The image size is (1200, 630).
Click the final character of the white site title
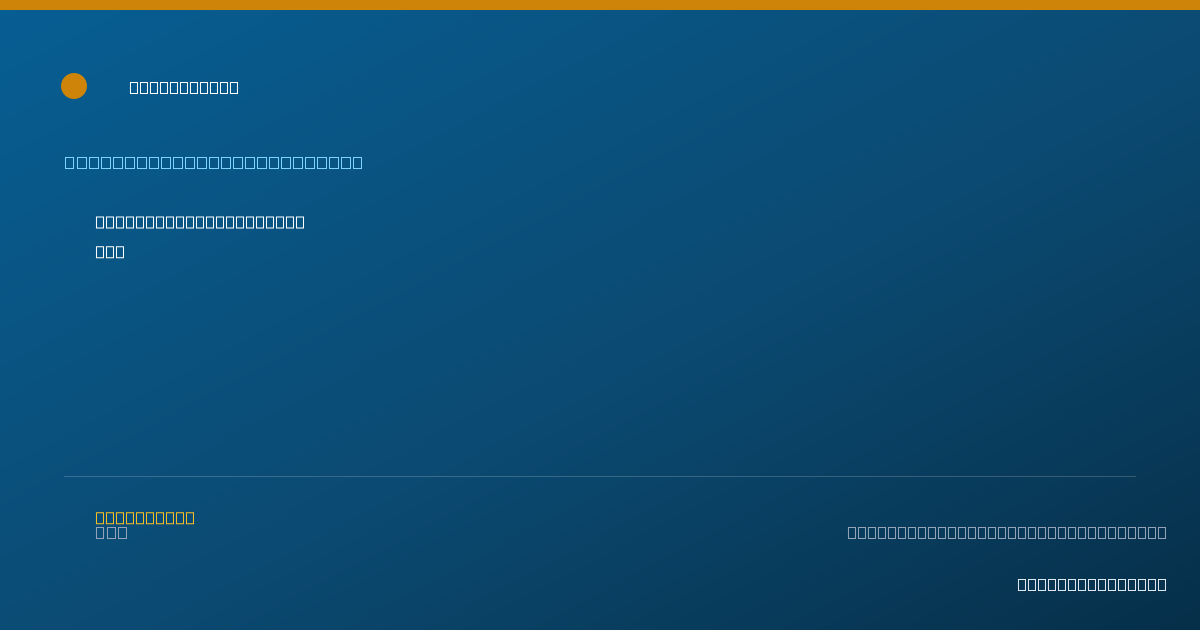[x=234, y=87]
